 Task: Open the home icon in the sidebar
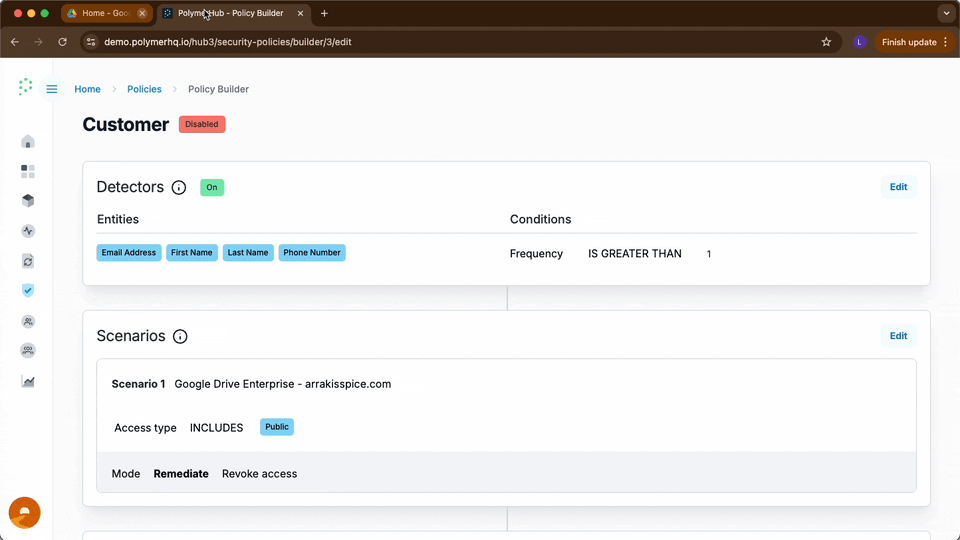[x=28, y=142]
